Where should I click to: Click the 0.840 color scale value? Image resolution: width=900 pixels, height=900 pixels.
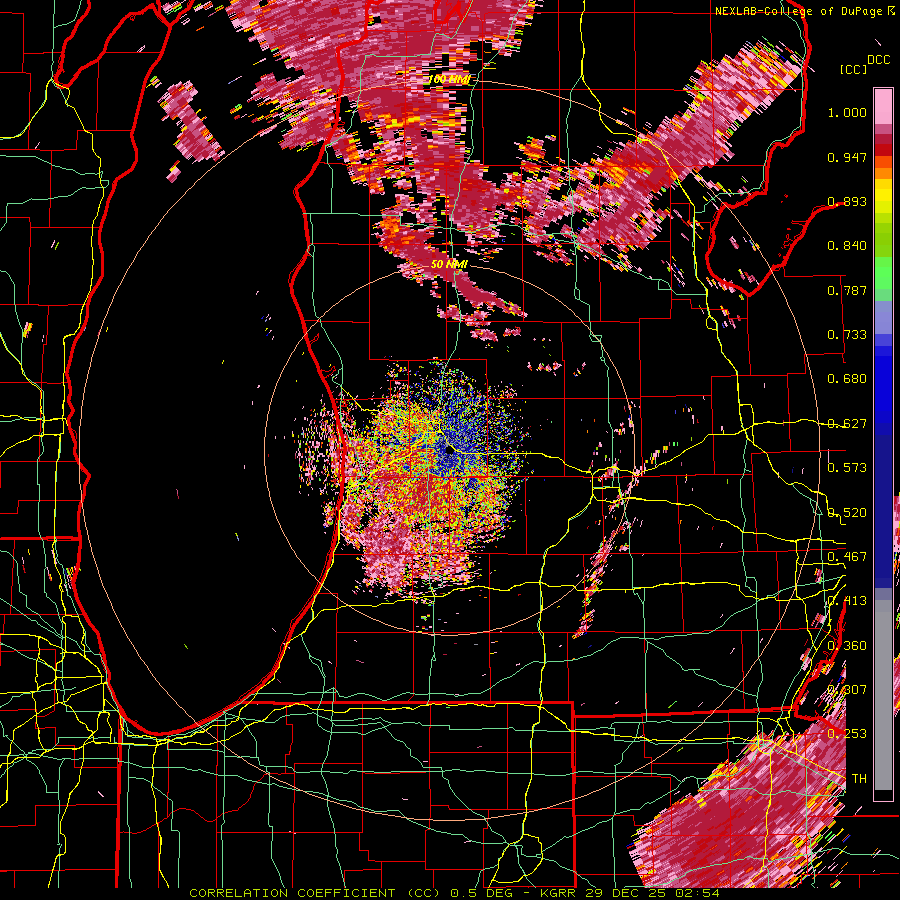[847, 246]
